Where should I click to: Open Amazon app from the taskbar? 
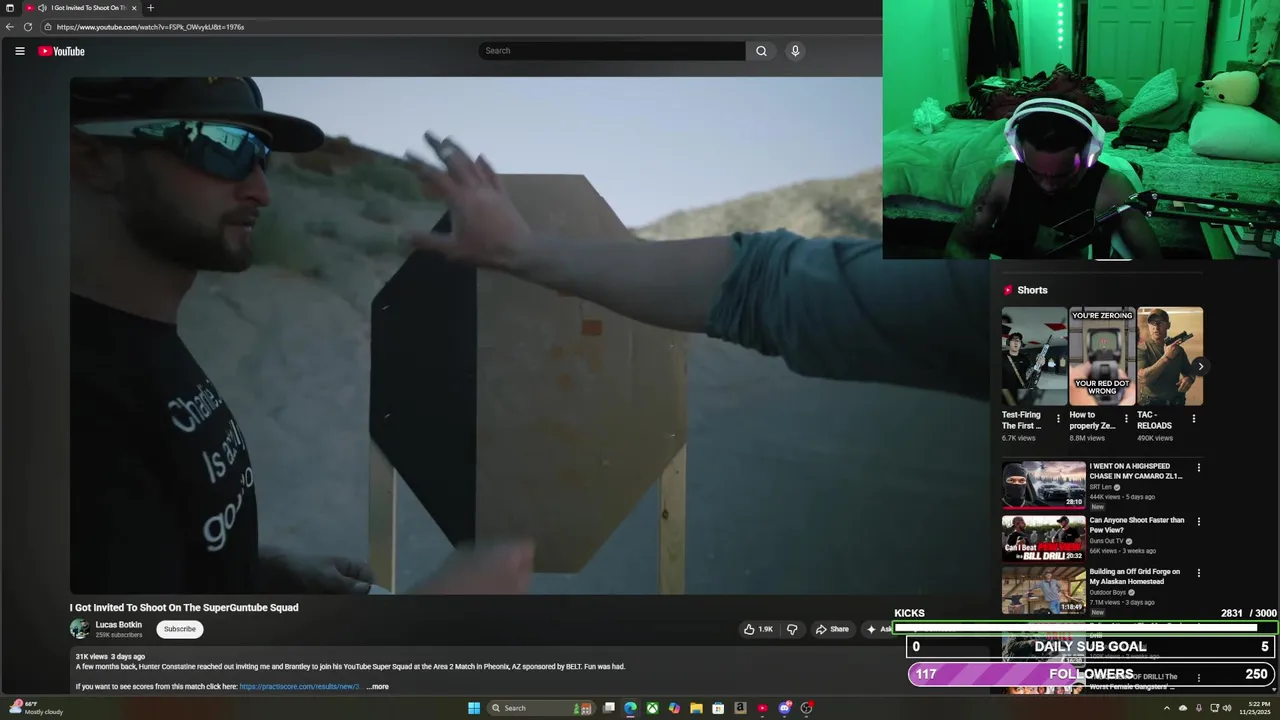tap(740, 708)
